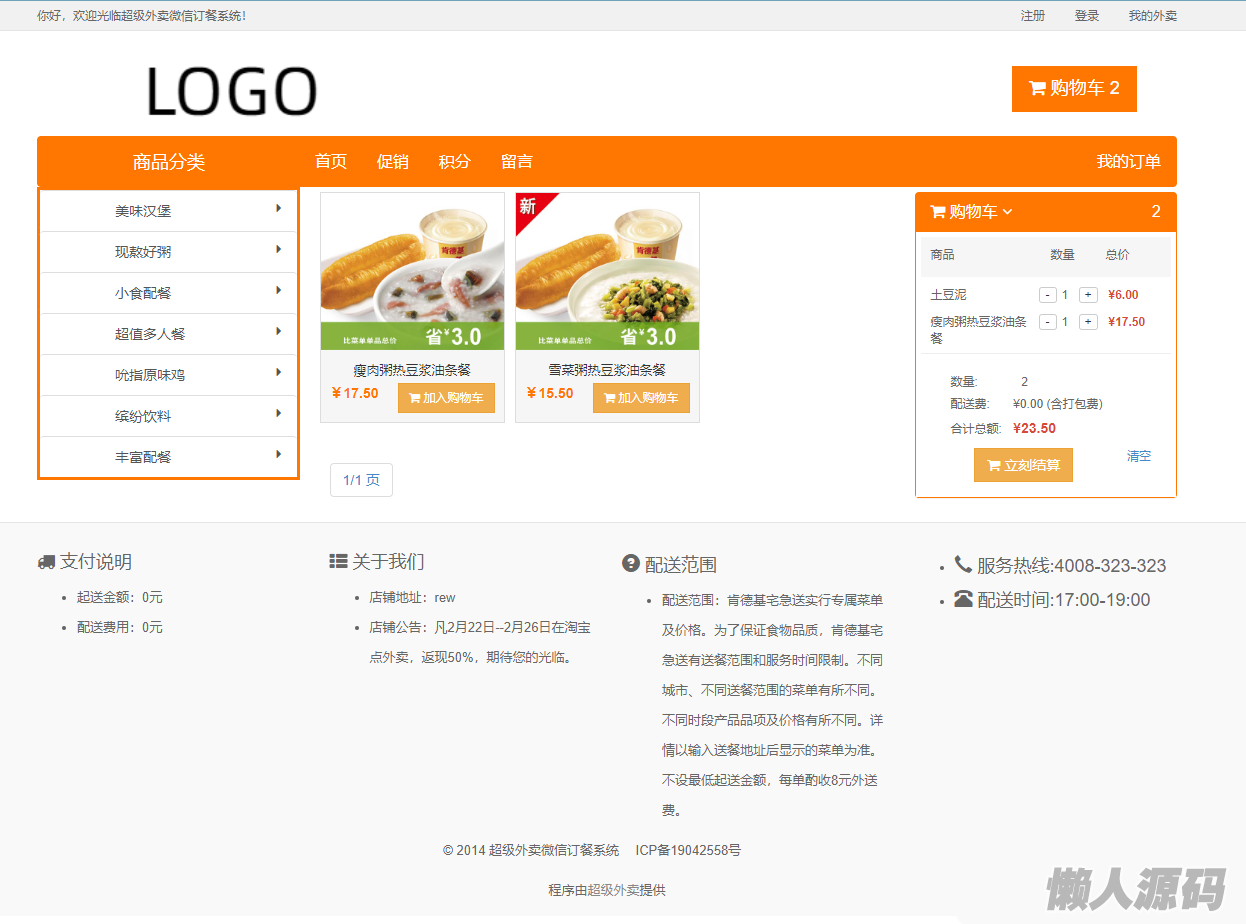Image resolution: width=1246 pixels, height=924 pixels.
Task: Open the 留言 navigation item
Action: 517,161
